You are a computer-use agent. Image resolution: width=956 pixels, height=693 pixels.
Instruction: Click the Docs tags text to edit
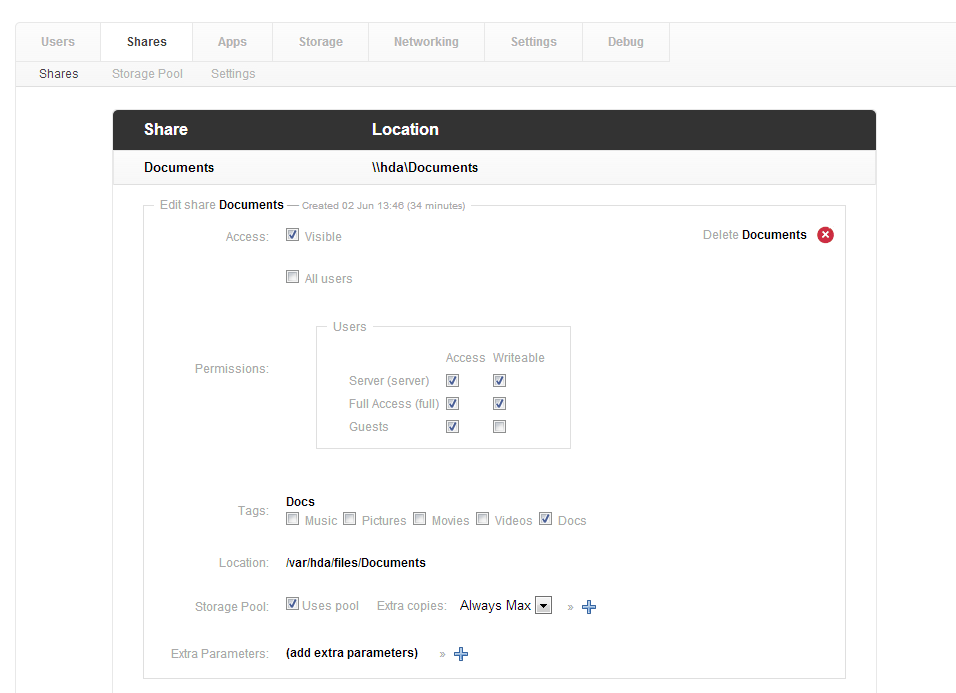coord(300,502)
